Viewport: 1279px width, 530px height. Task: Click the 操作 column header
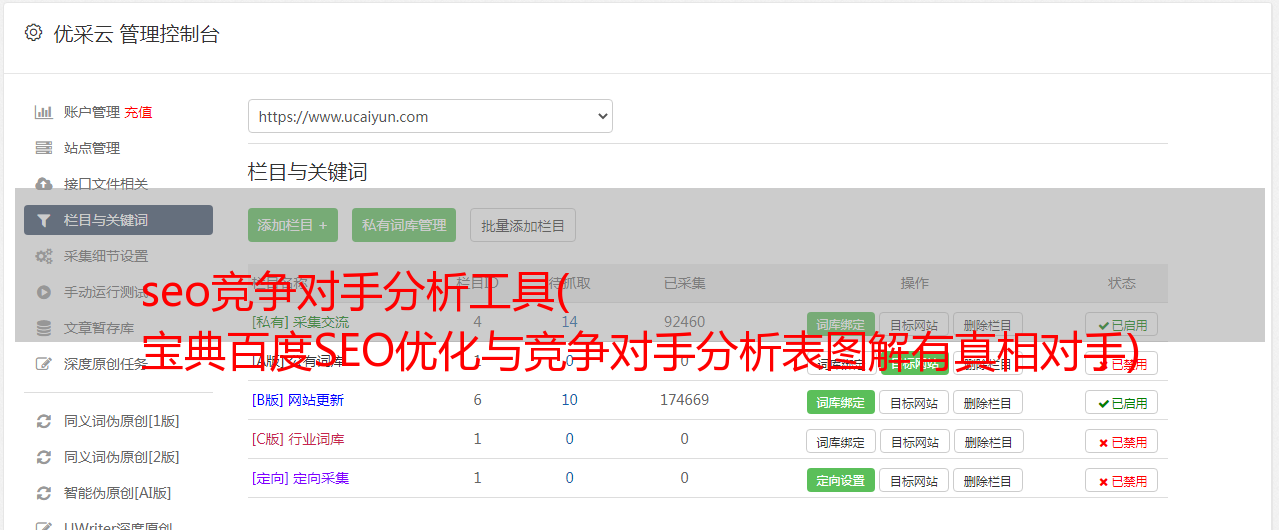pos(914,283)
